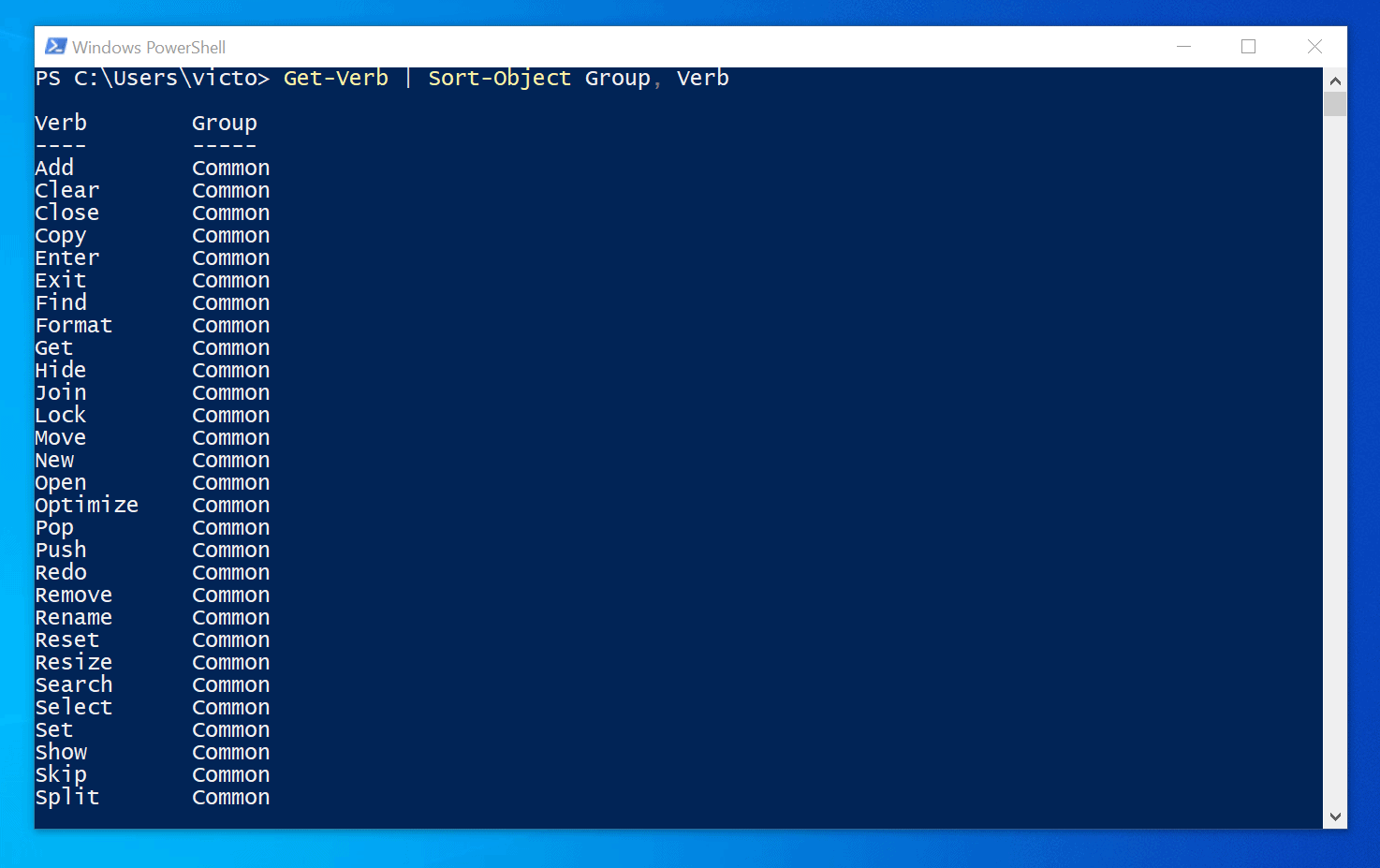Click the empty scrollbar track area
The height and width of the screenshot is (868, 1380).
(1335, 459)
